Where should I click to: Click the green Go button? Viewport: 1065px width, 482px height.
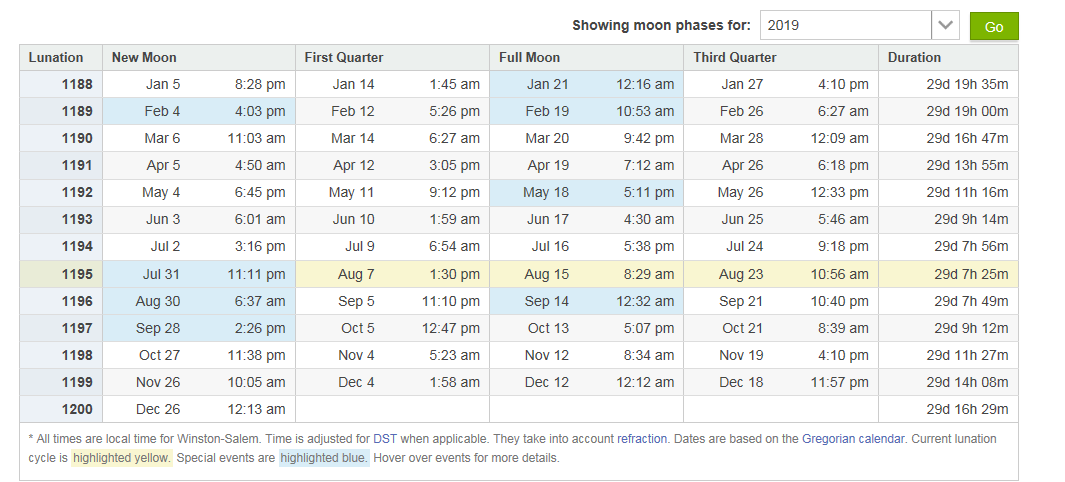[x=994, y=26]
